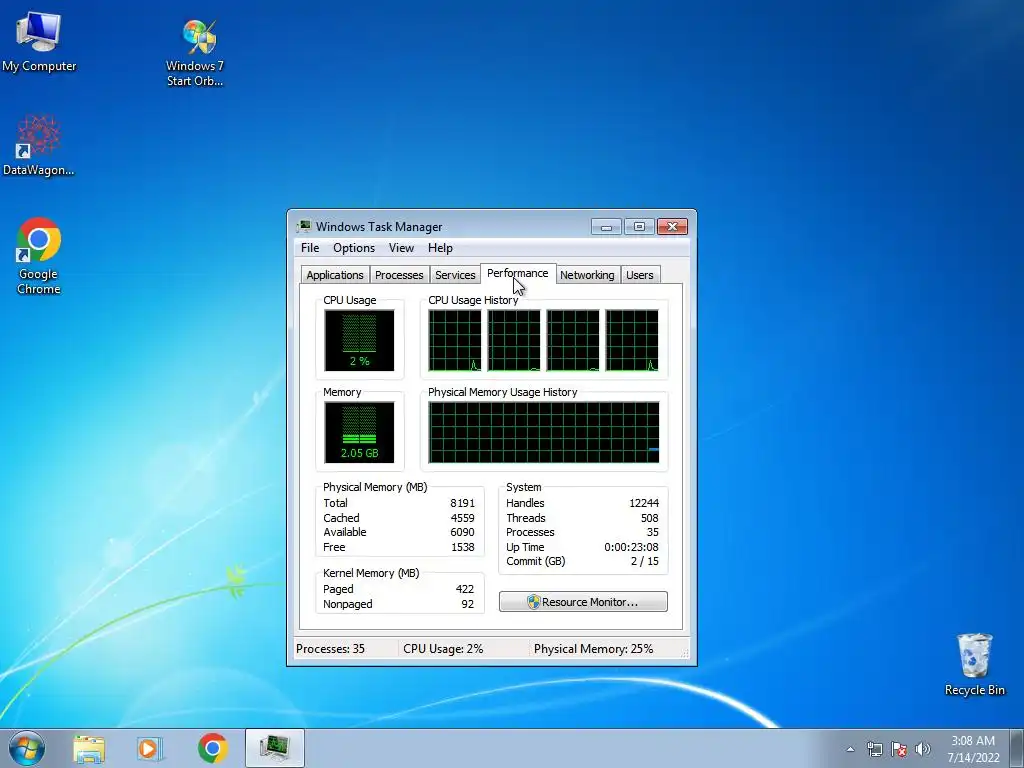This screenshot has width=1024, height=768.
Task: Click Threads value 508
Action: tap(650, 518)
